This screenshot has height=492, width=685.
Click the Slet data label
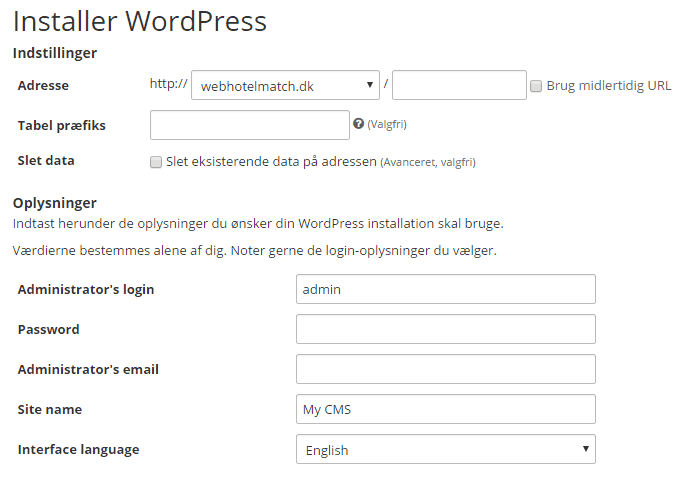(46, 160)
